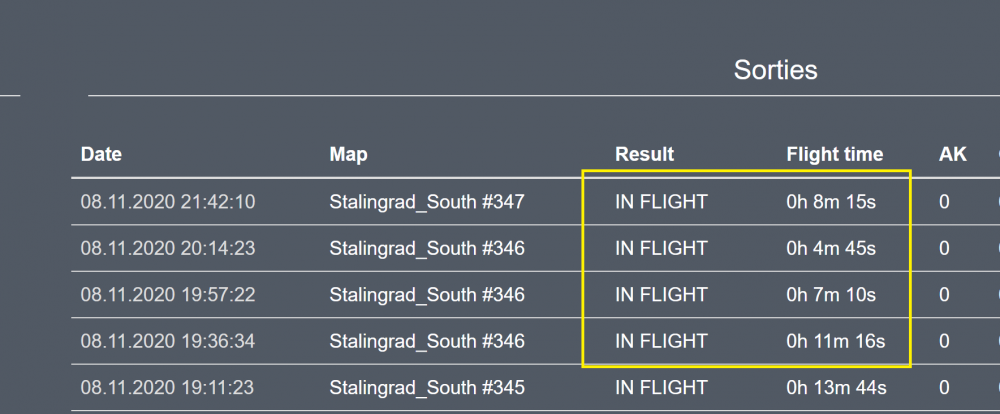This screenshot has width=1000, height=414.
Task: Click the 0h 8m 15s flight time
Action: 831,202
